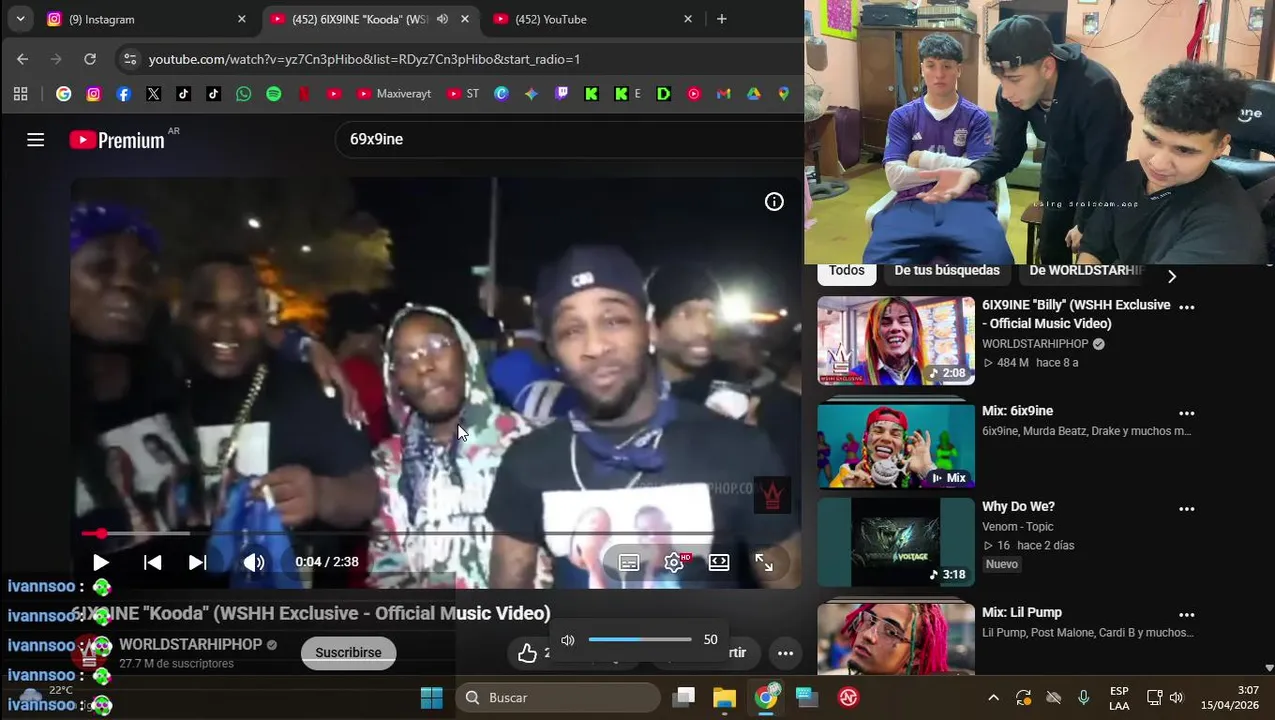Open options for Mix: Lil Pump

coord(1187,615)
